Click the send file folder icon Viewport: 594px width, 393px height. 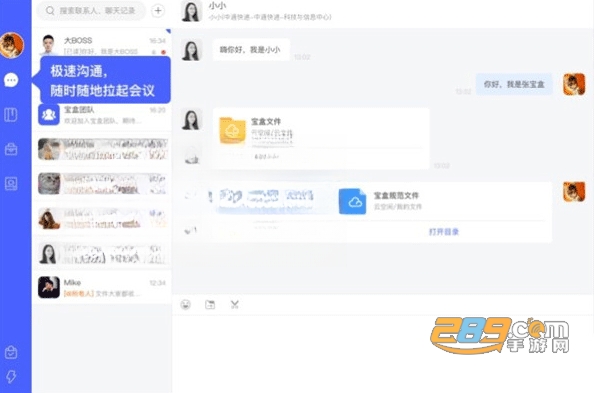(x=210, y=304)
